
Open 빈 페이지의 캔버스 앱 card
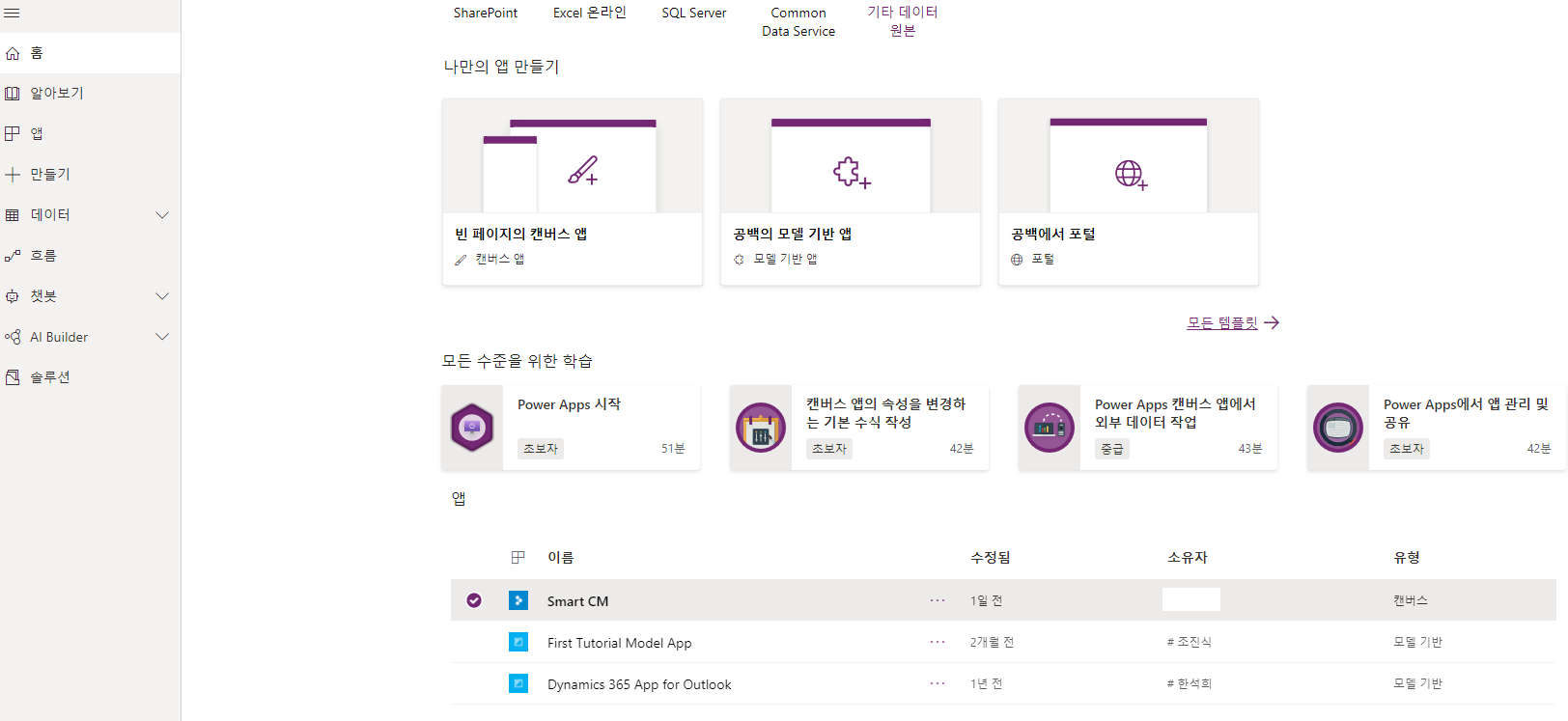(x=573, y=192)
